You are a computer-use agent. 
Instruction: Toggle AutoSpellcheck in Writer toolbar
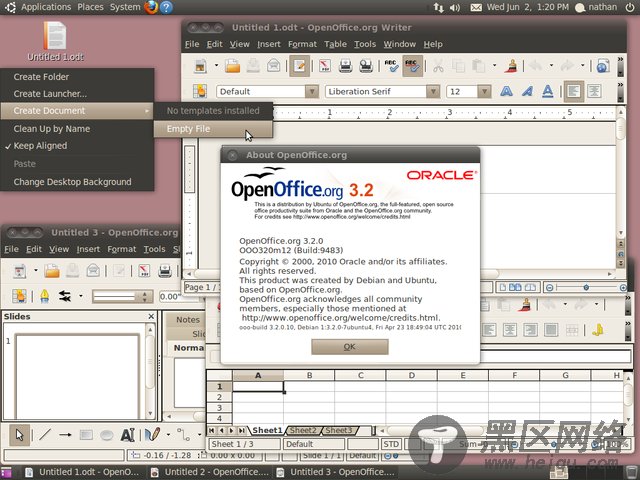pyautogui.click(x=412, y=66)
